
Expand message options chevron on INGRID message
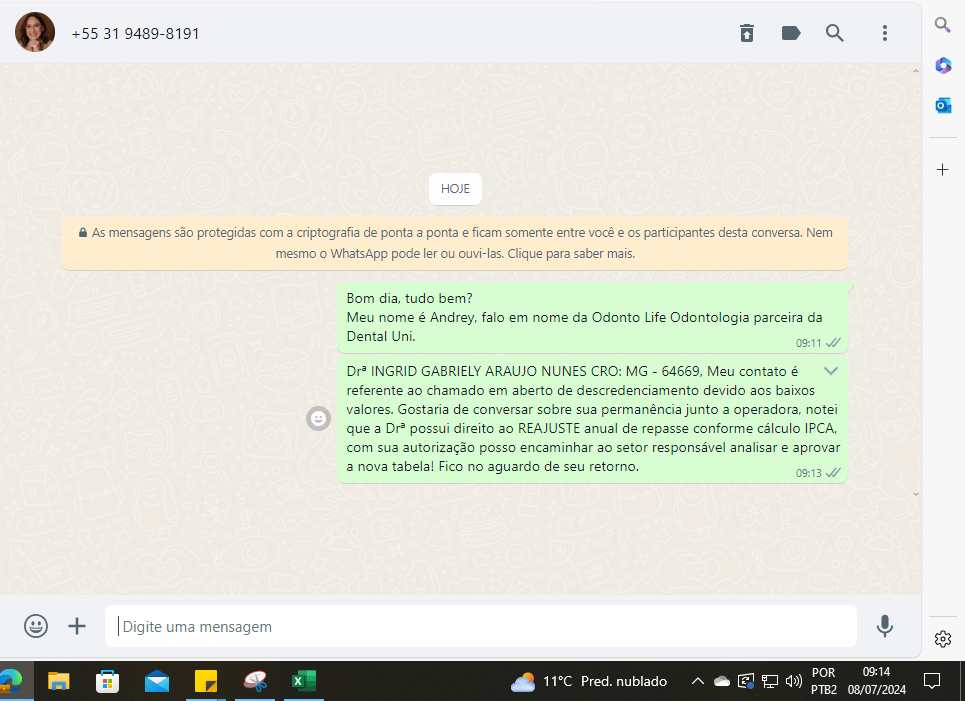coord(831,371)
